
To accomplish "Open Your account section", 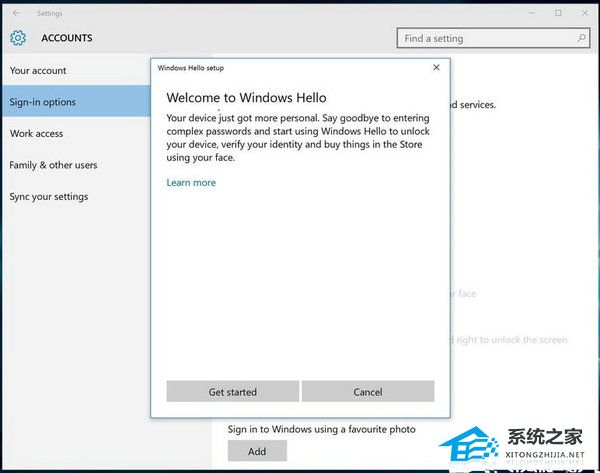I will click(x=76, y=70).
